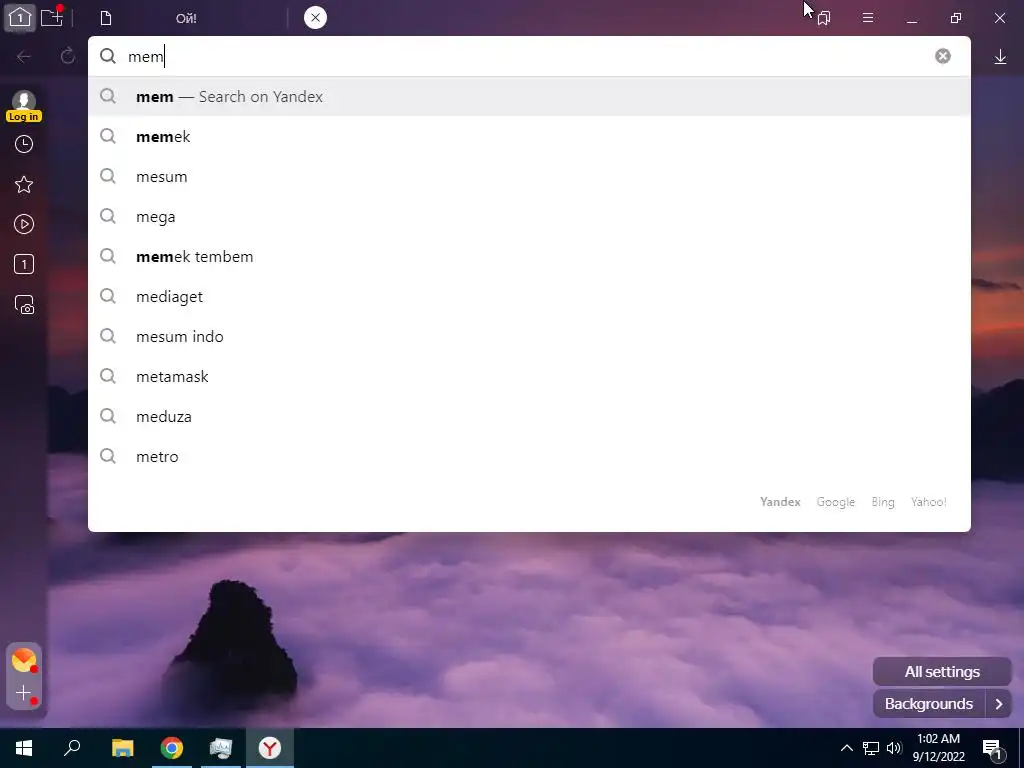Image resolution: width=1024 pixels, height=768 pixels.
Task: Select the 'Ой!' browser tab
Action: pyautogui.click(x=186, y=18)
